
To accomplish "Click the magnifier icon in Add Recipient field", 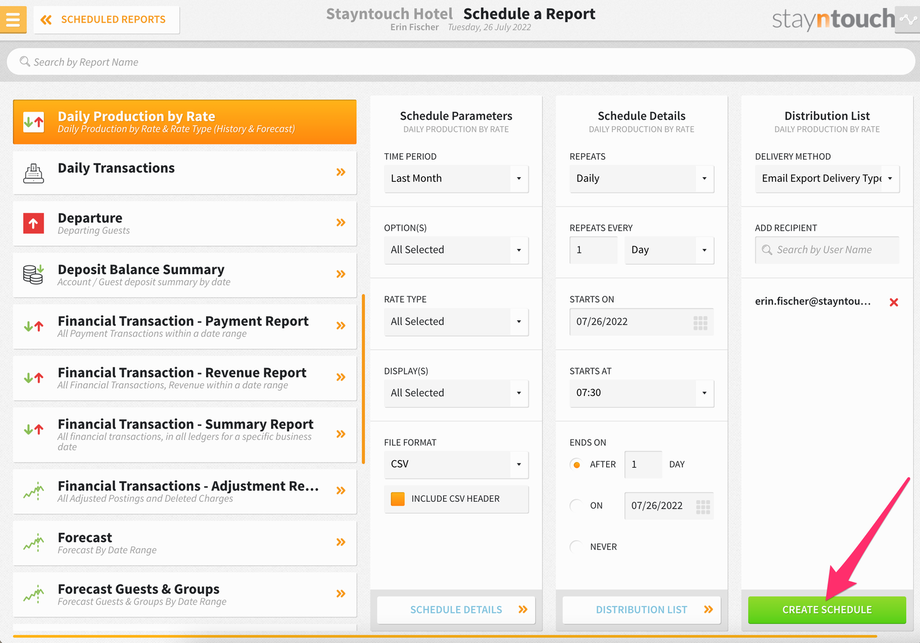I will 766,250.
